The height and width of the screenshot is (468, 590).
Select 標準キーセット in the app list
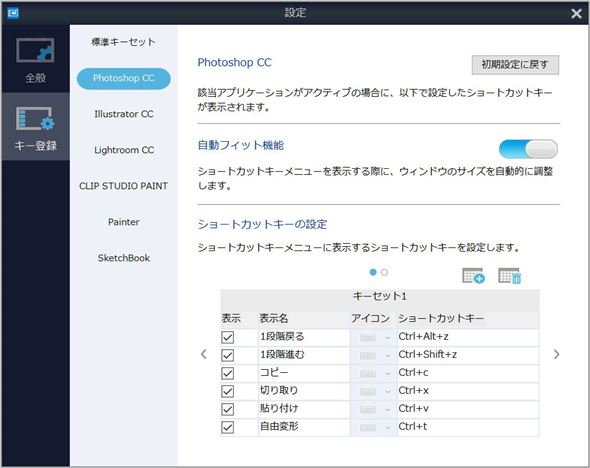click(123, 42)
